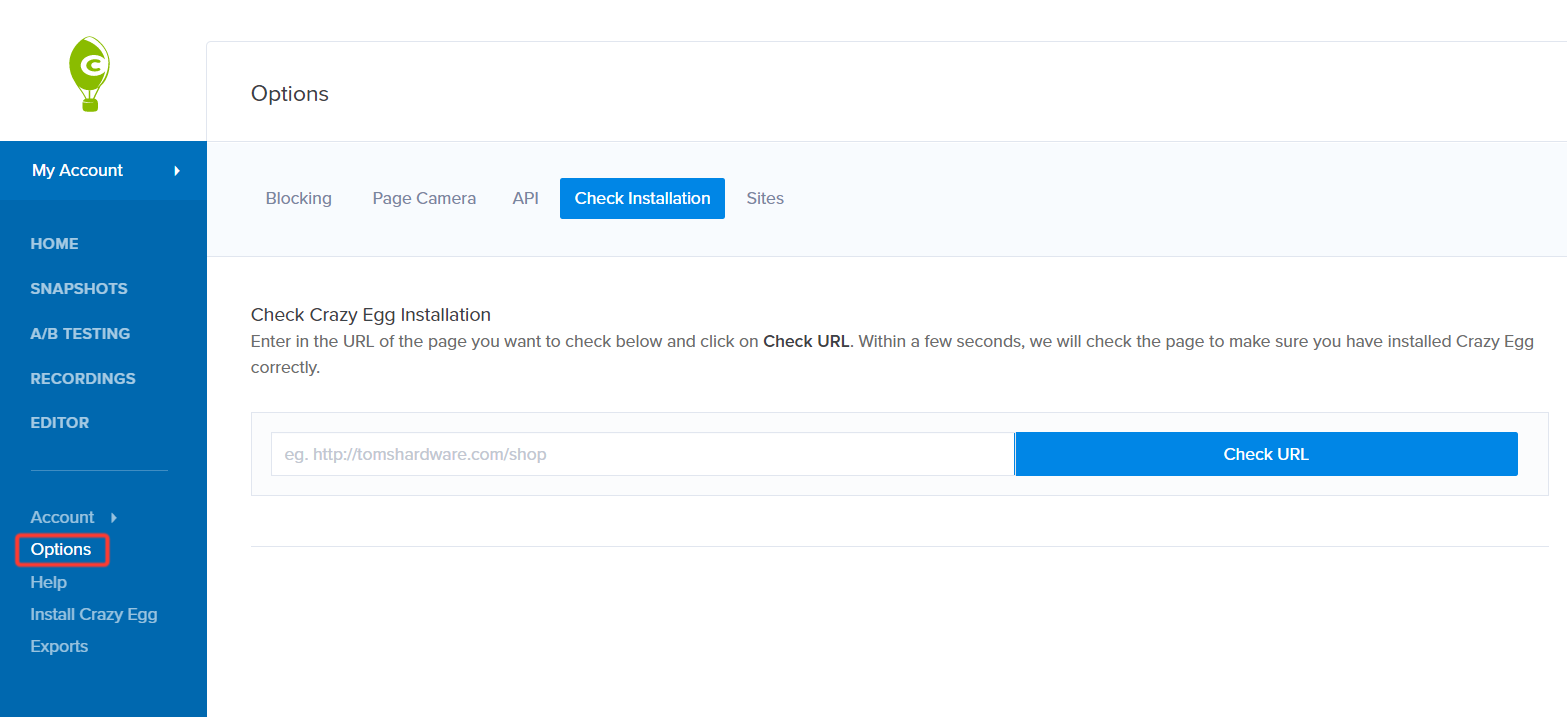The height and width of the screenshot is (717, 1567).
Task: Open the Help link
Action: pyautogui.click(x=49, y=582)
